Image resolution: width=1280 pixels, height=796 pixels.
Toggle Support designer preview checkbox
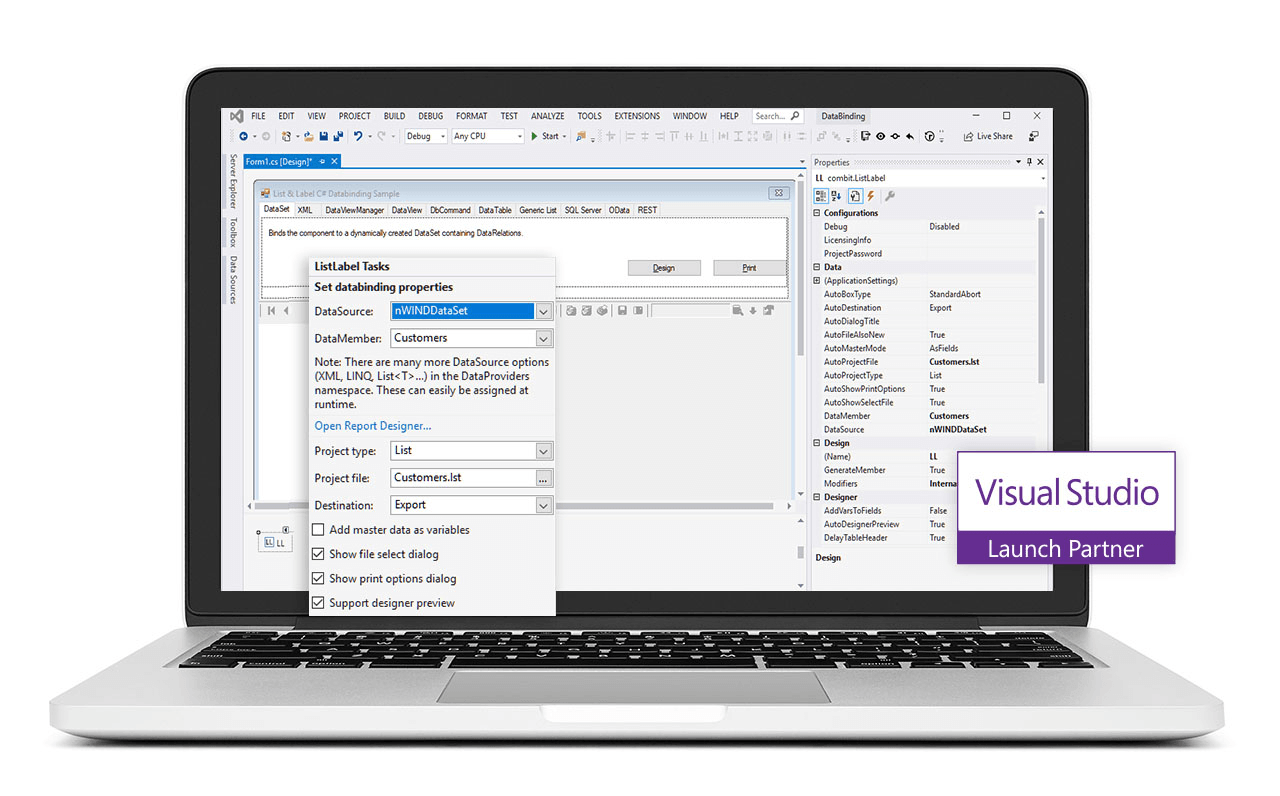319,603
